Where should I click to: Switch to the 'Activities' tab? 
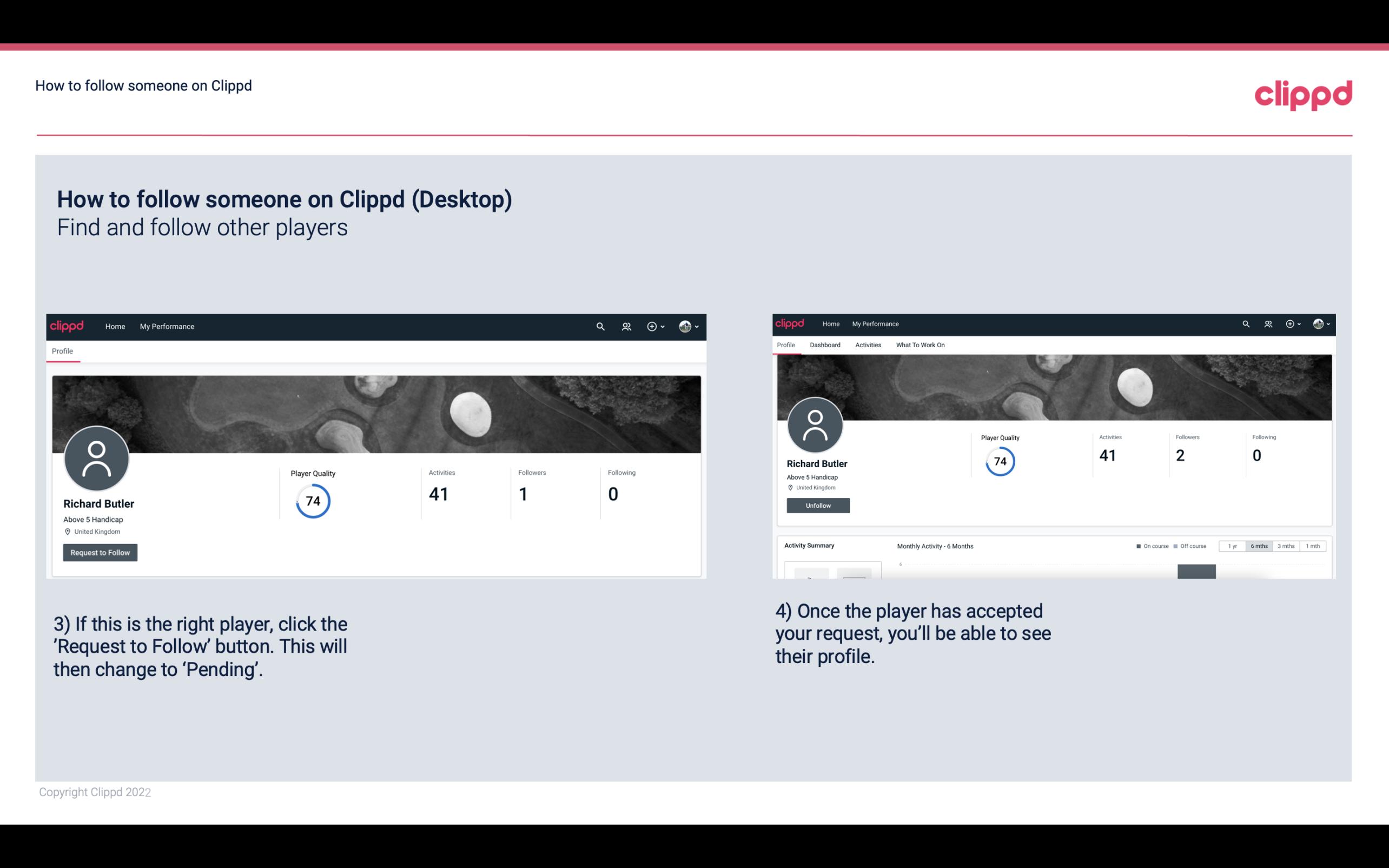pos(867,345)
